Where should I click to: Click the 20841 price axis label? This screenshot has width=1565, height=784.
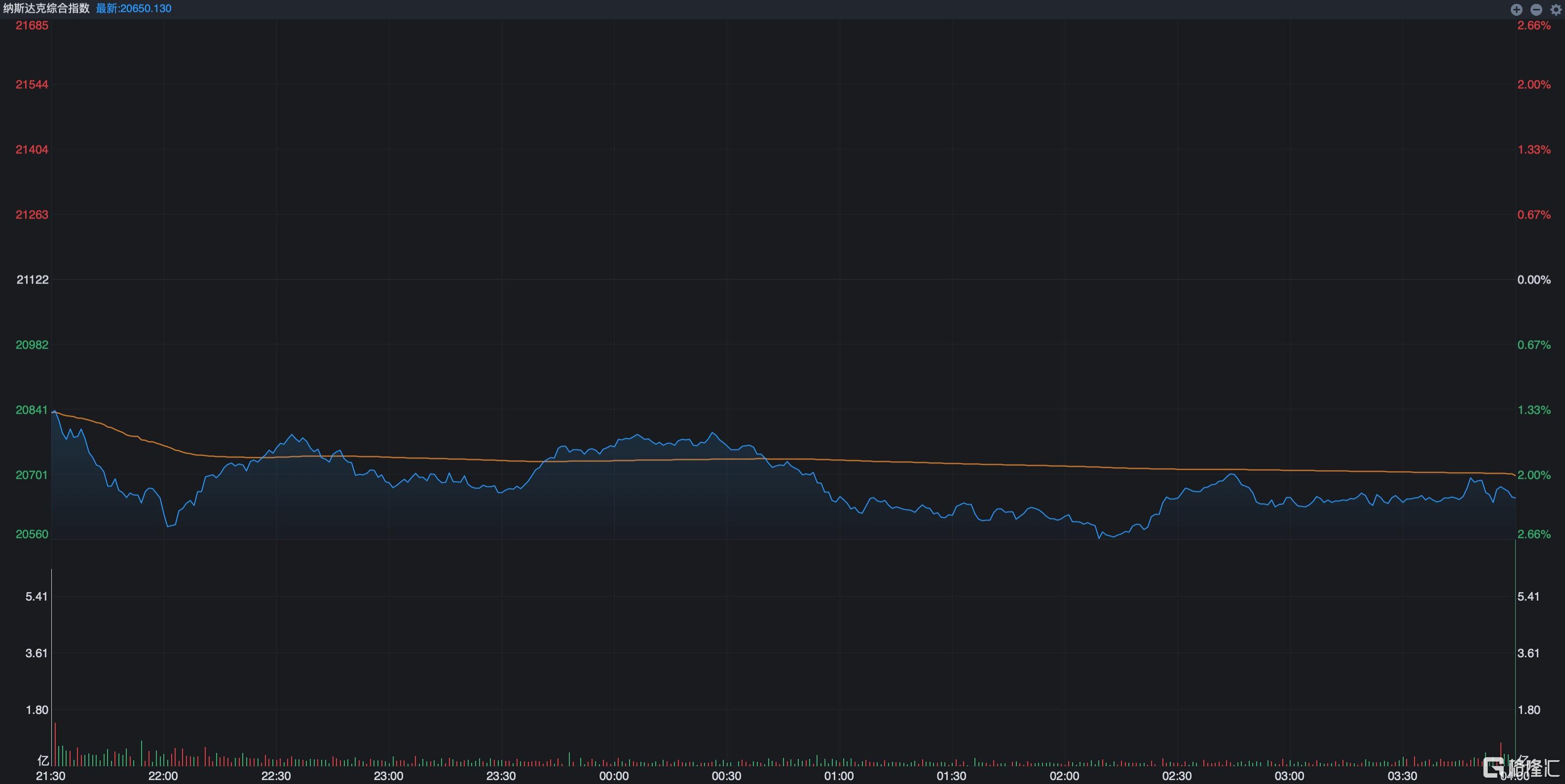32,410
